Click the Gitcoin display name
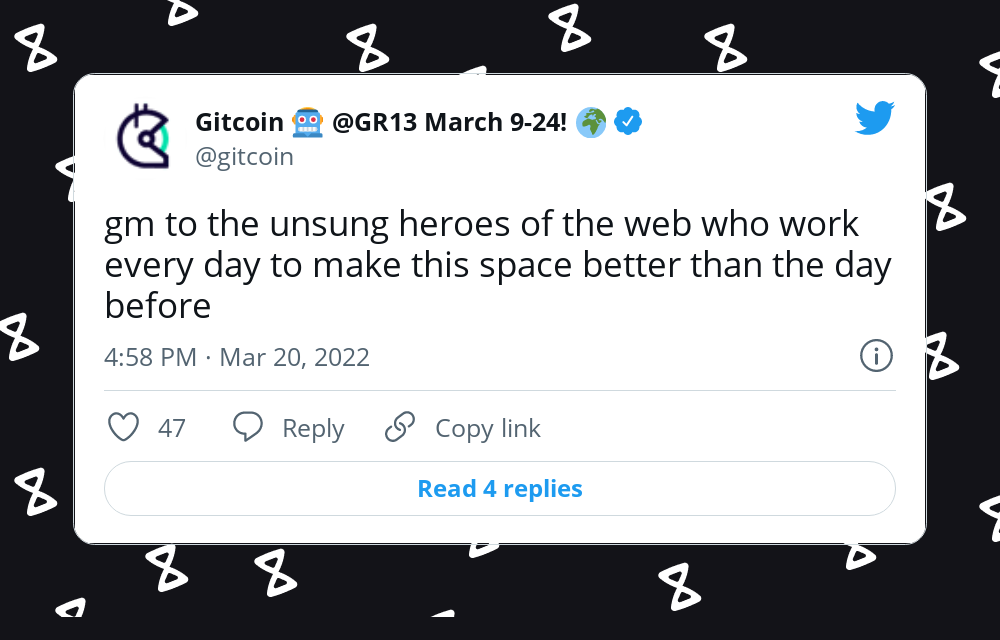Screen dimensions: 1000x640 pos(237,121)
